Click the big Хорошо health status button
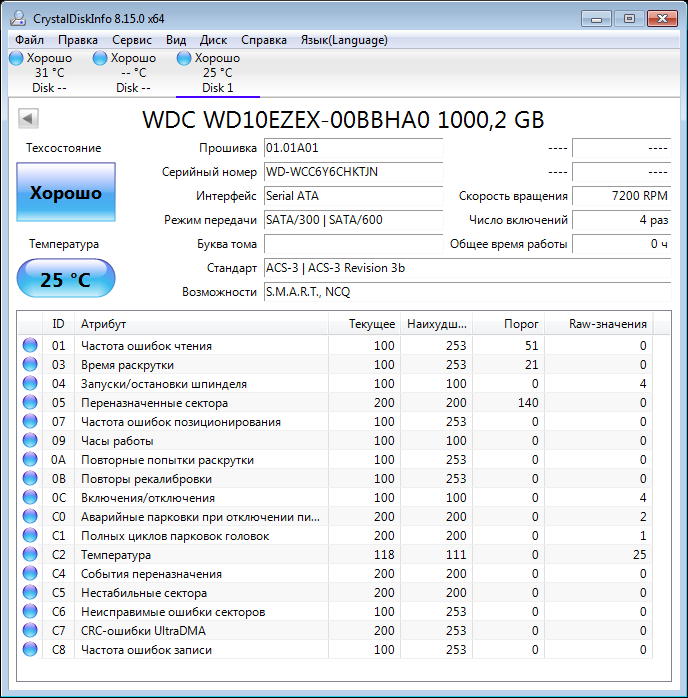 [66, 192]
